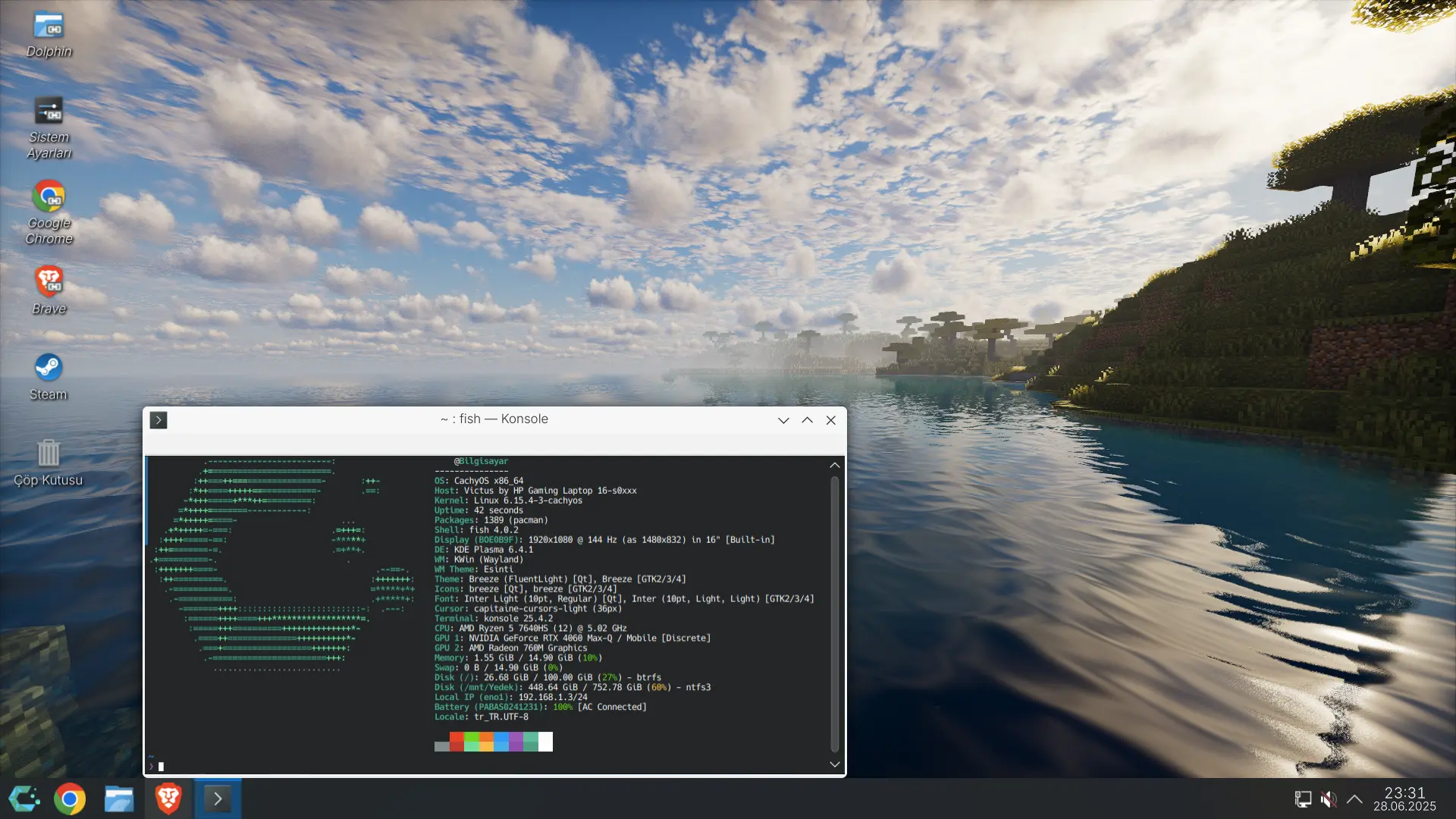This screenshot has height=819, width=1456.
Task: Click the 'Memory: 1.55 GiB / 14.90 GiB' line
Action: (519, 658)
